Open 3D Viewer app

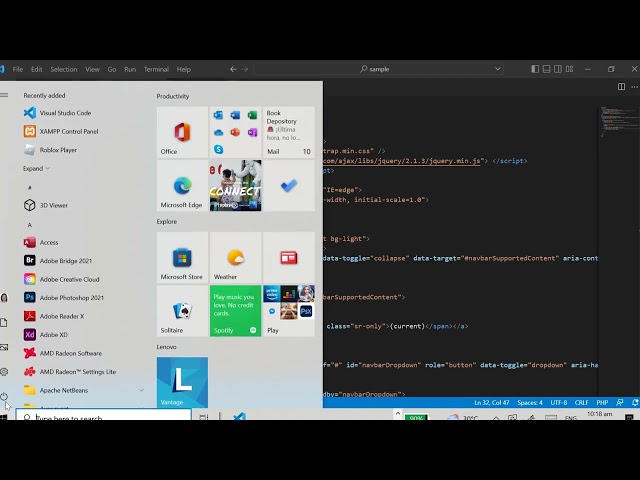[46, 205]
